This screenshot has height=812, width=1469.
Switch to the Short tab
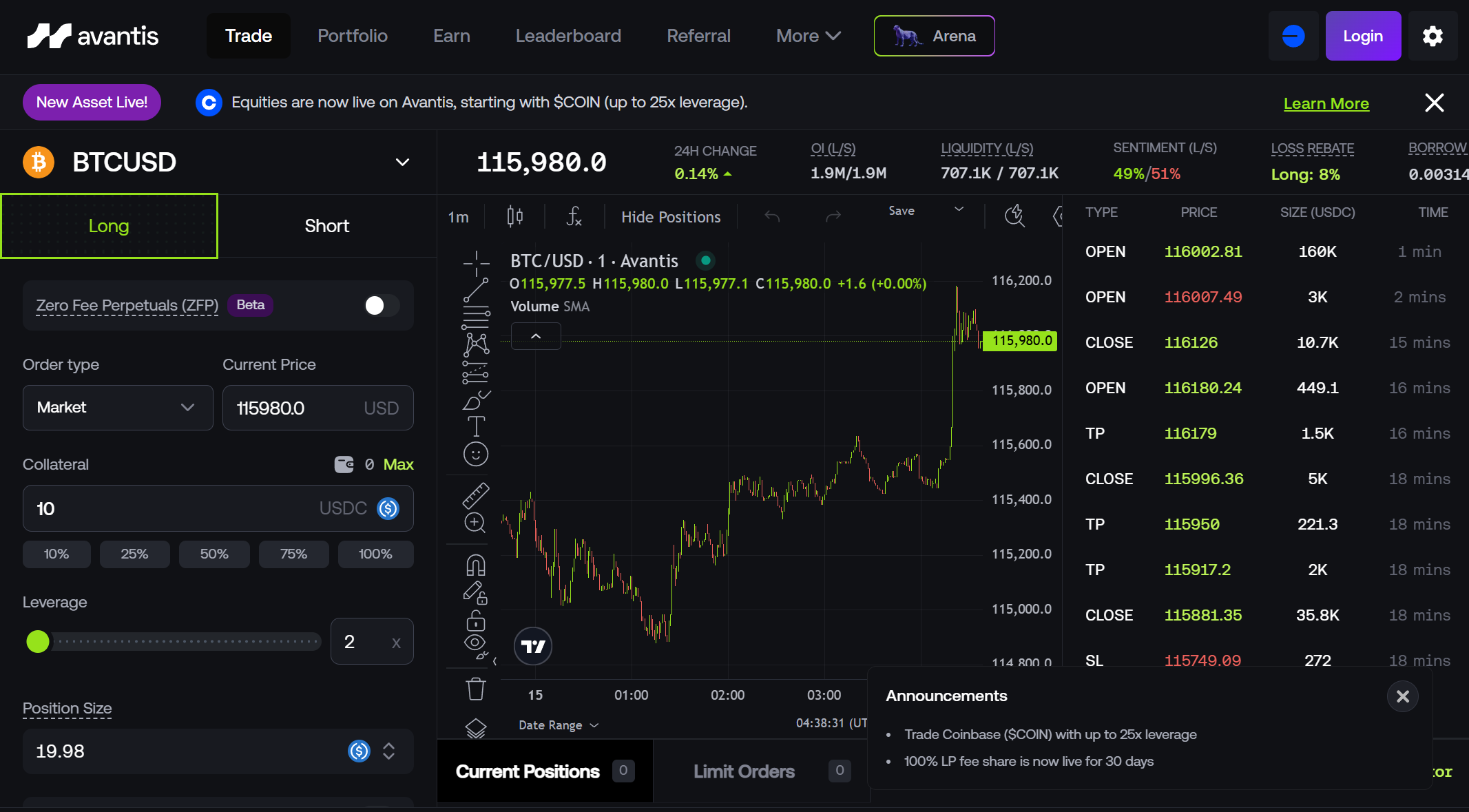(326, 226)
